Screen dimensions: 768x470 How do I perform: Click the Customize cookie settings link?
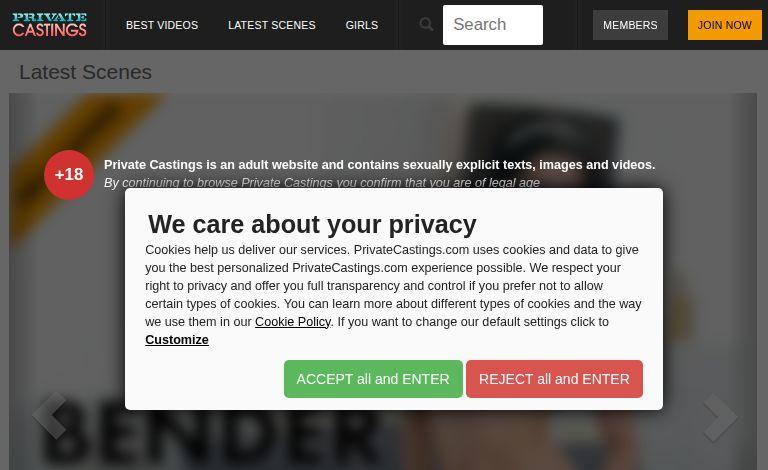point(177,340)
